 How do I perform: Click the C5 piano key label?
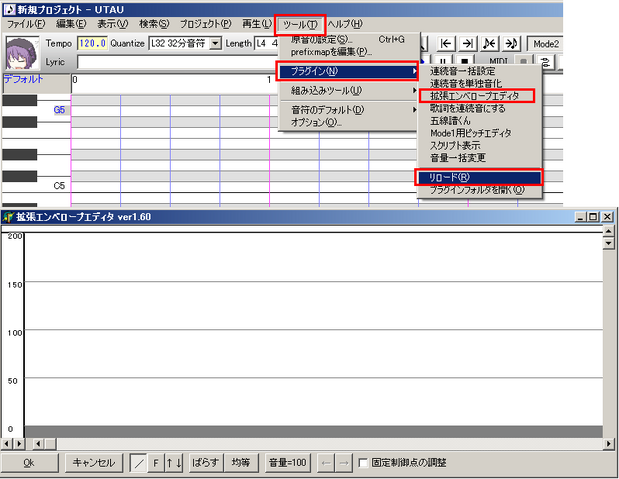point(59,186)
